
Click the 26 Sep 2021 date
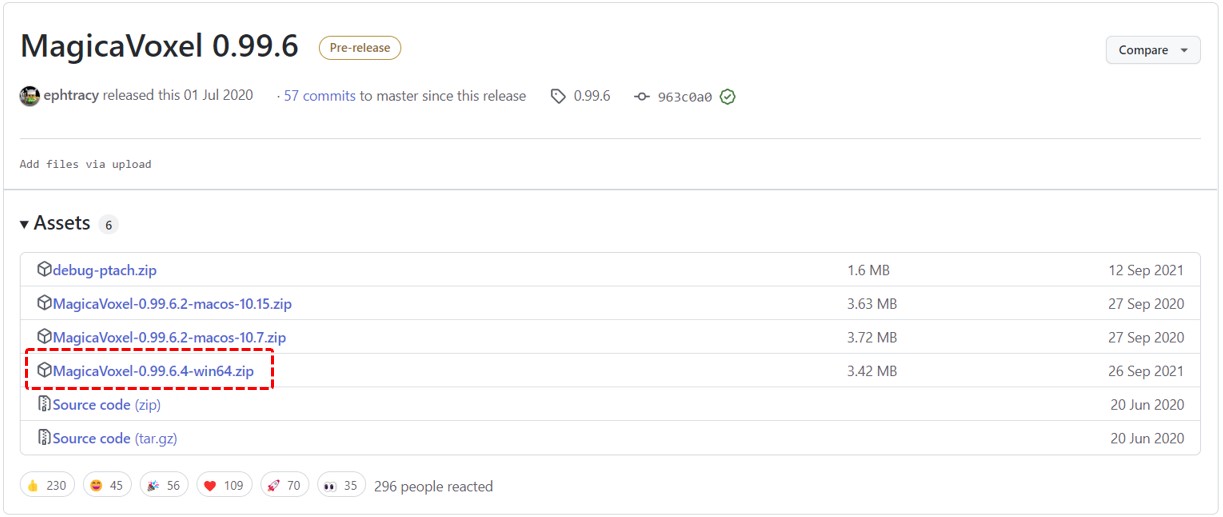coord(1146,371)
